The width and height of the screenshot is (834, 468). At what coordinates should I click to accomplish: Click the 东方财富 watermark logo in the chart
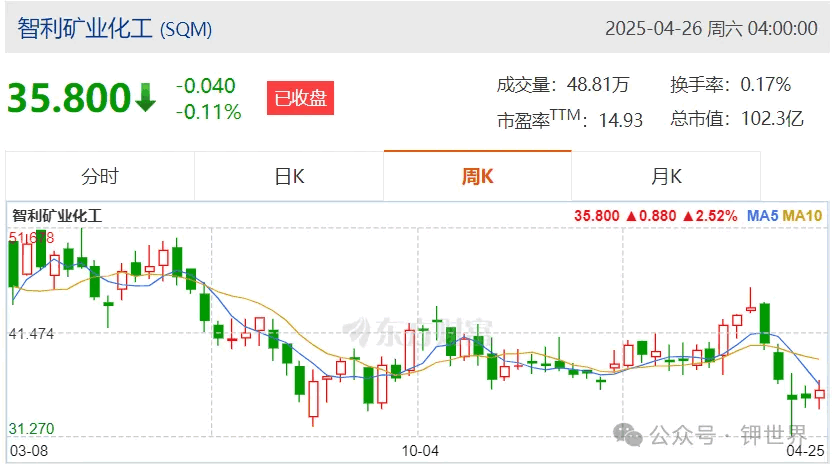418,332
